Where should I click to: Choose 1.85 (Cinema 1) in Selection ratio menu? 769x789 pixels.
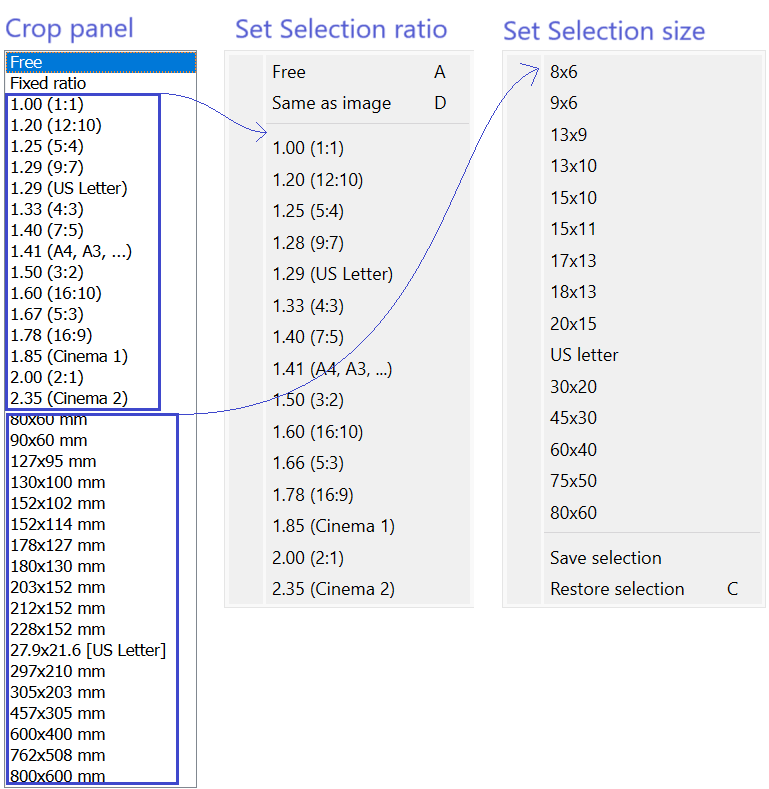click(333, 526)
